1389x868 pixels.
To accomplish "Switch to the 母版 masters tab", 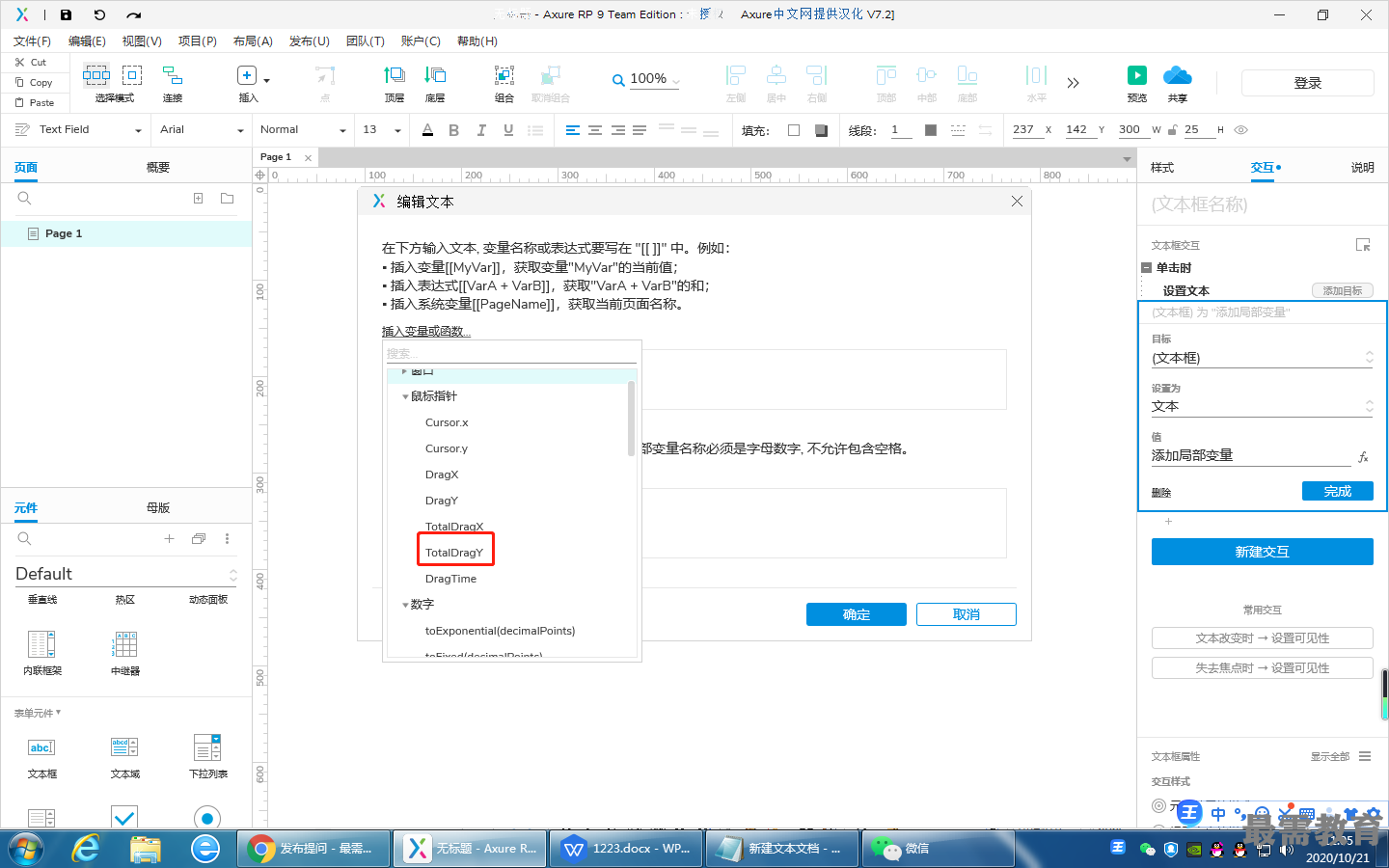I will [158, 508].
